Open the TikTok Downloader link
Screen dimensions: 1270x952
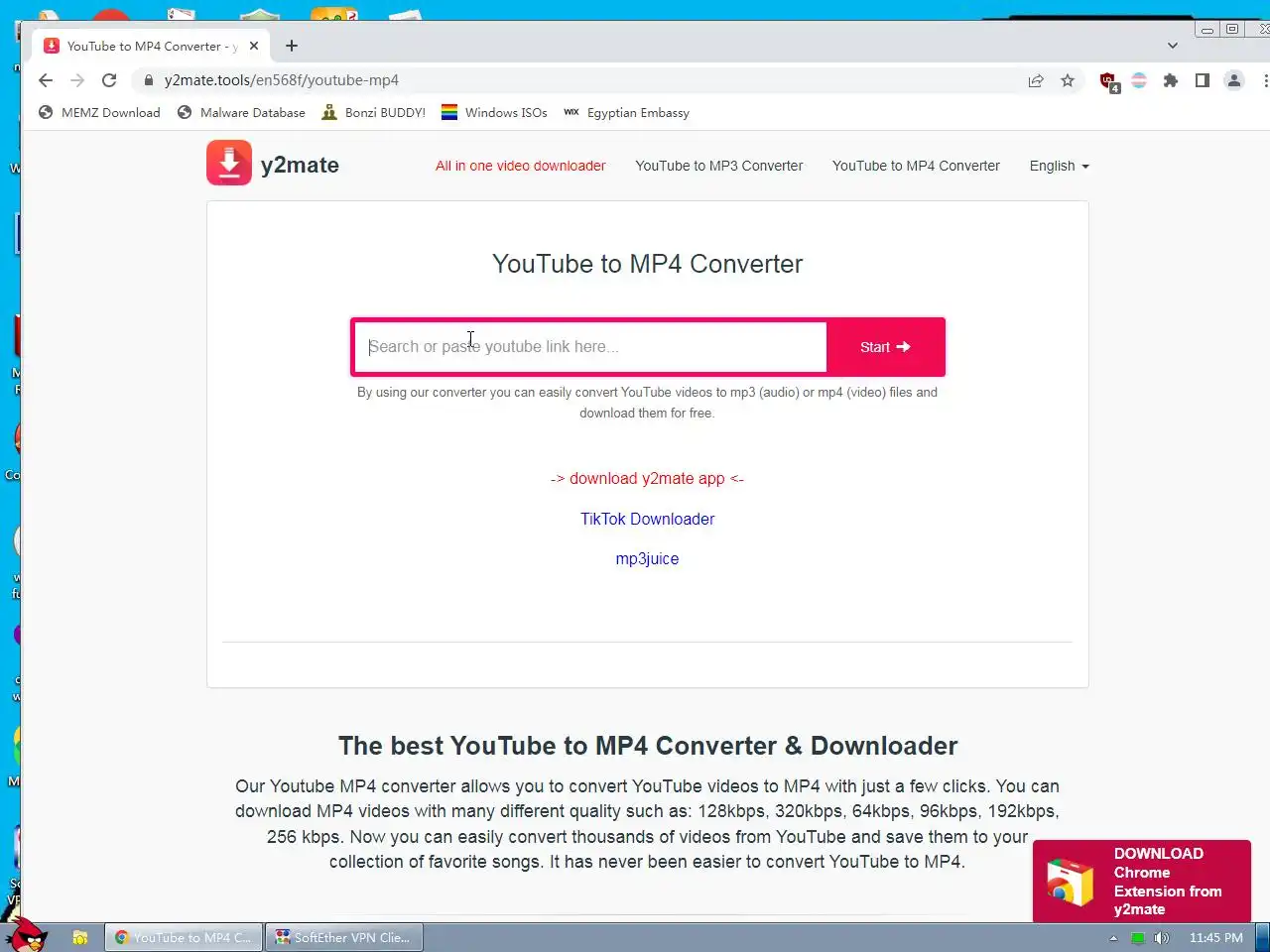coord(647,519)
